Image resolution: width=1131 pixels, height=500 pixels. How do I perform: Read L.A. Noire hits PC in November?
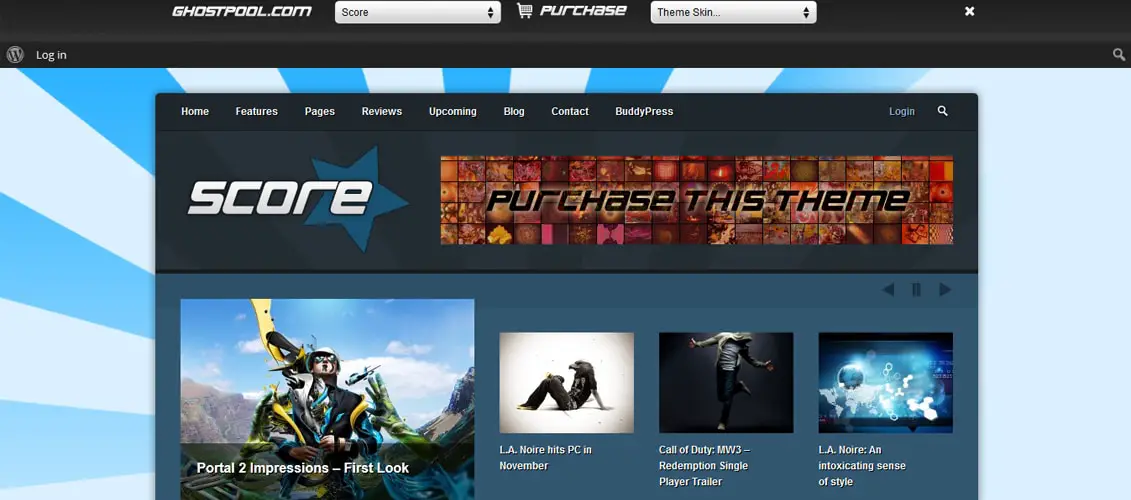click(545, 457)
